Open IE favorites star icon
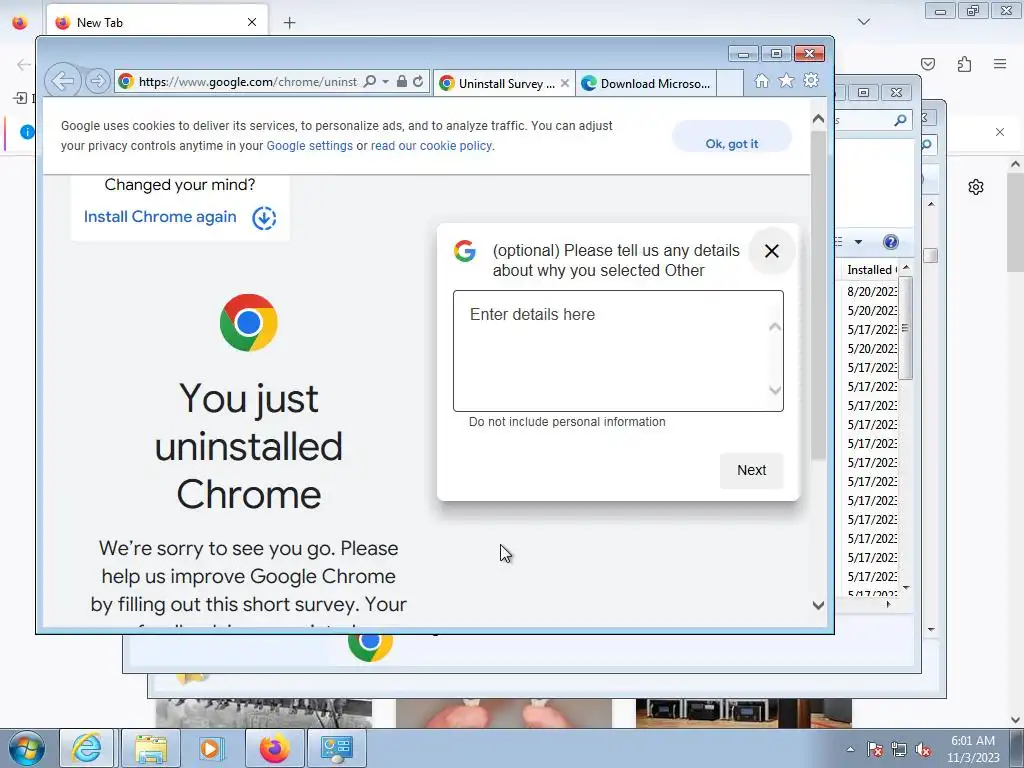1024x768 pixels. tap(786, 80)
